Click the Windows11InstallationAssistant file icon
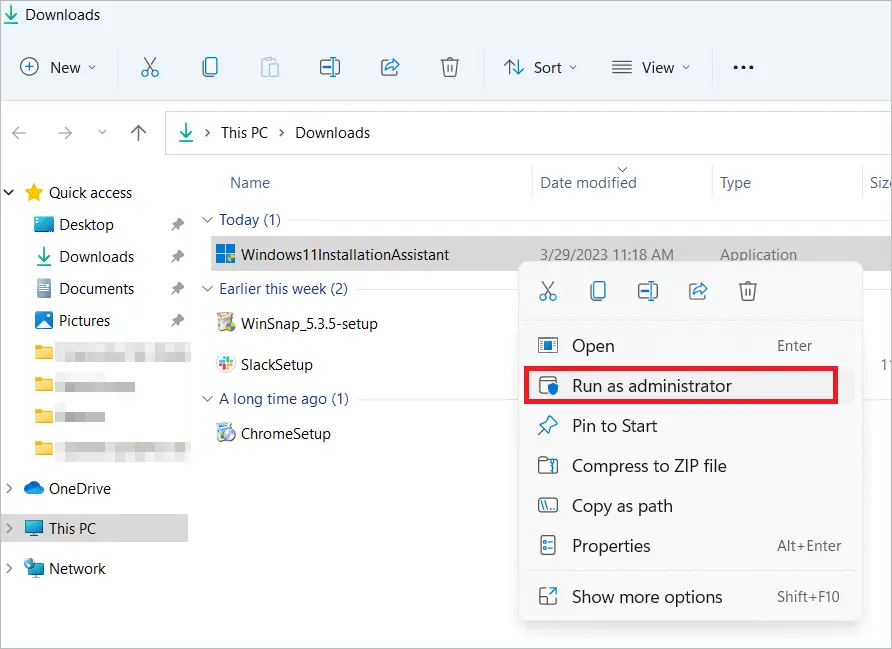 (x=225, y=254)
